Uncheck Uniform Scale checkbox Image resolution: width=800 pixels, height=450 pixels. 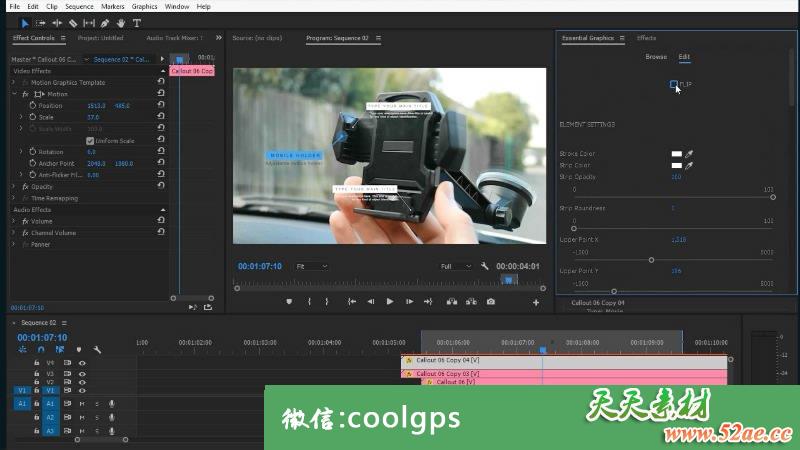click(x=90, y=140)
